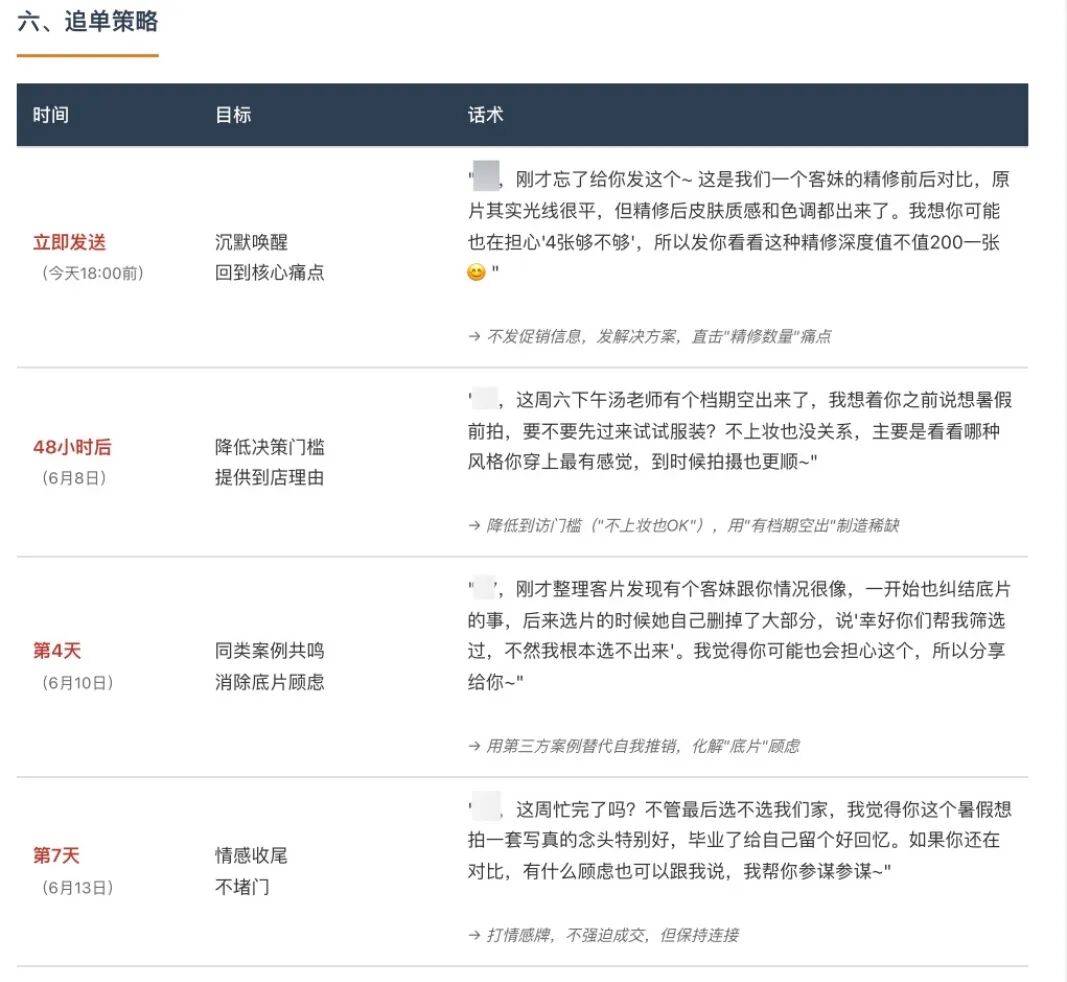Click the script beginning "刚才整理客片发现"
Image resolution: width=1067 pixels, height=982 pixels.
tap(740, 635)
